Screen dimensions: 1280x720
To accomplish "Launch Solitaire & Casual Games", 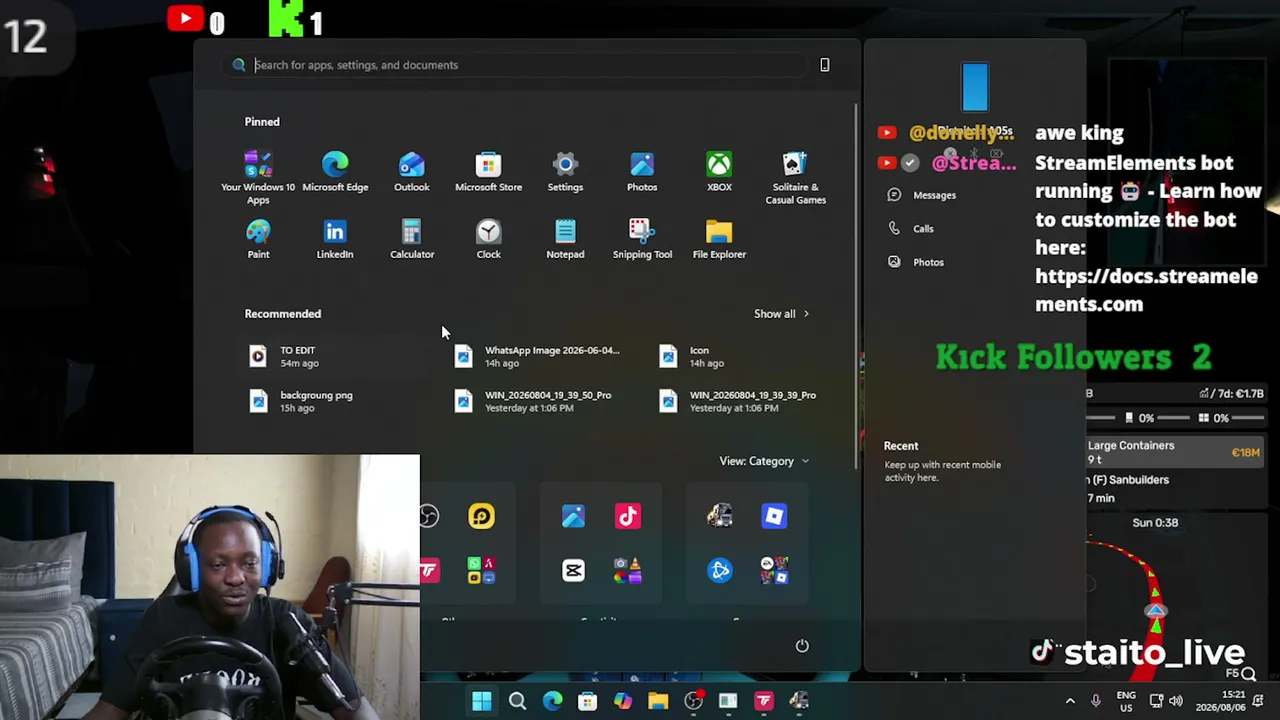I will point(796,178).
